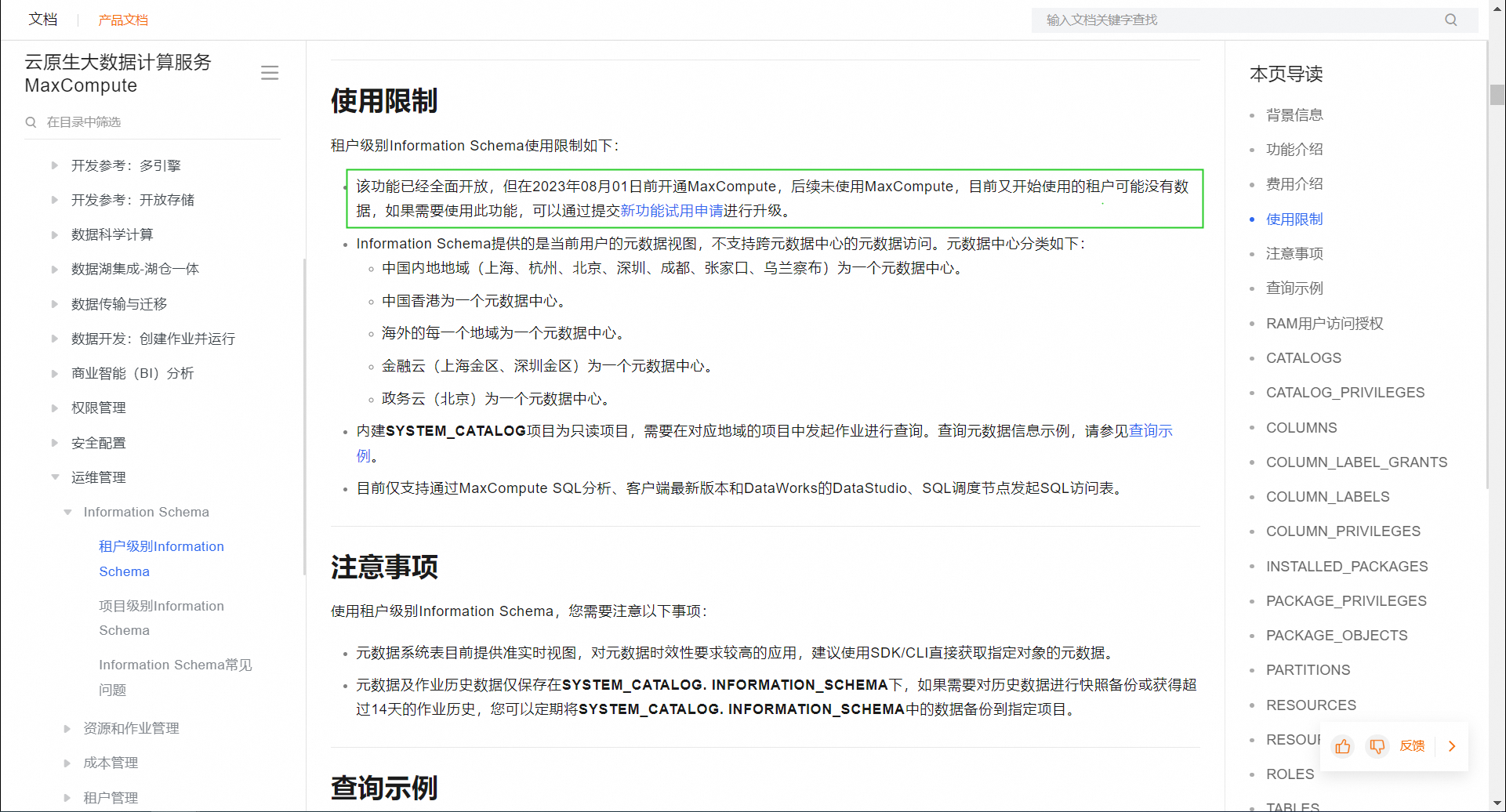
Task: Jump to COLUMN_LABELS in page guide
Action: 1328,496
